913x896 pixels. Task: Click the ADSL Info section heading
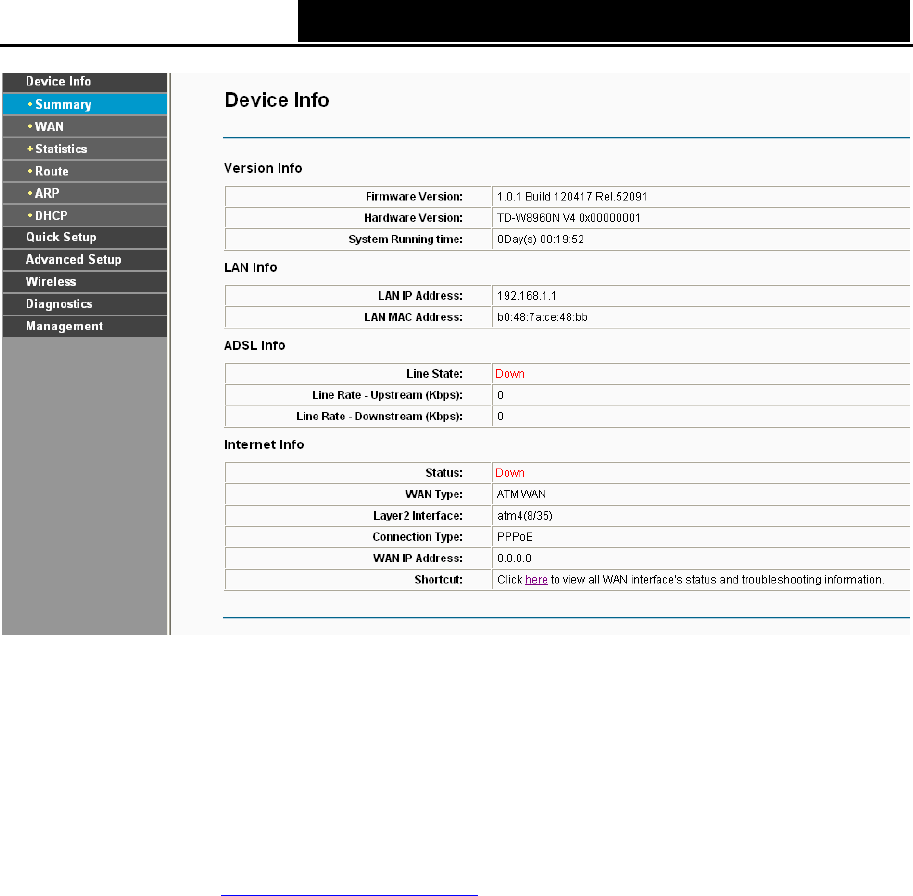(254, 346)
